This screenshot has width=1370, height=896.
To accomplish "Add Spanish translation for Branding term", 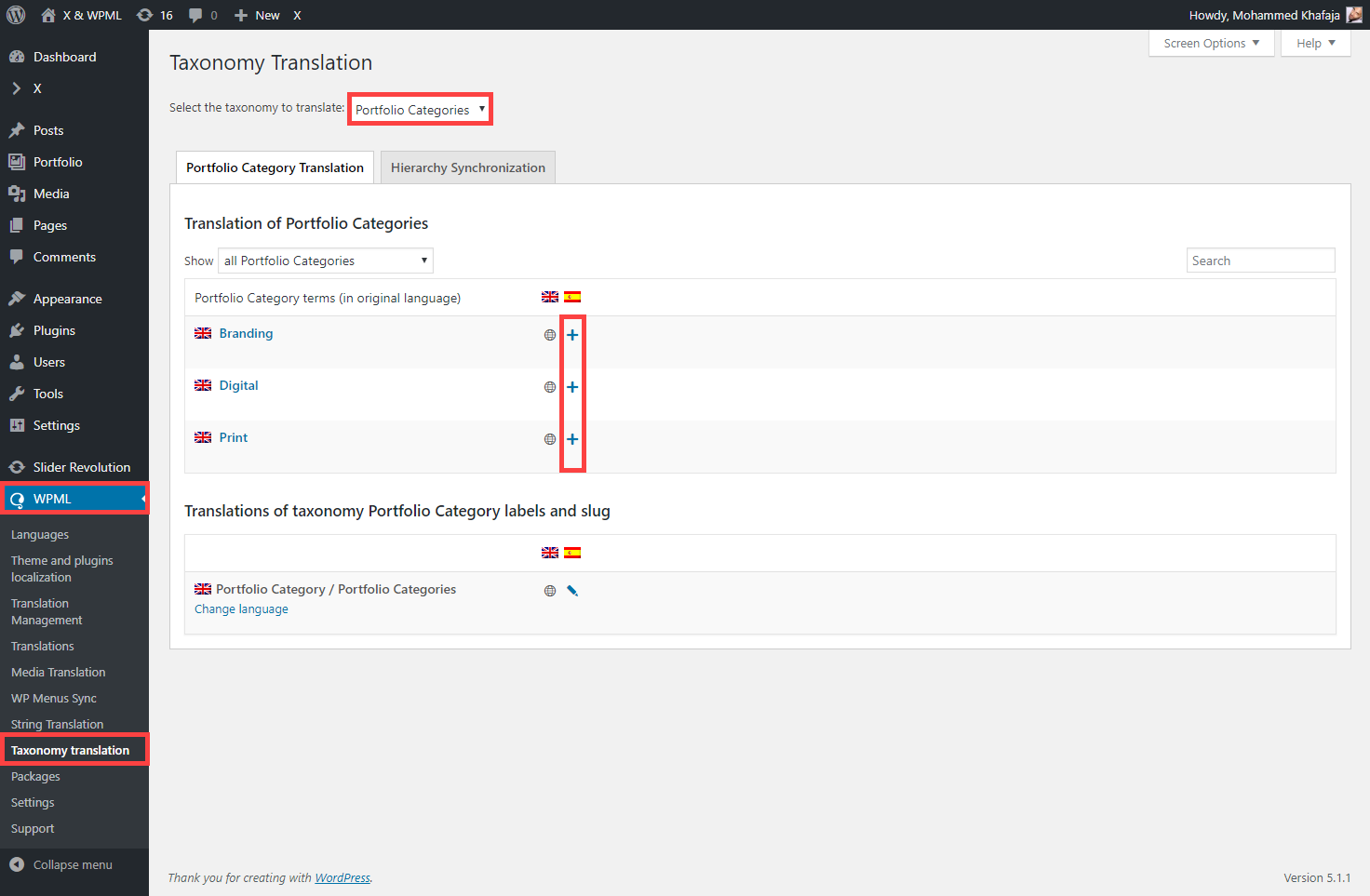I will (x=572, y=335).
